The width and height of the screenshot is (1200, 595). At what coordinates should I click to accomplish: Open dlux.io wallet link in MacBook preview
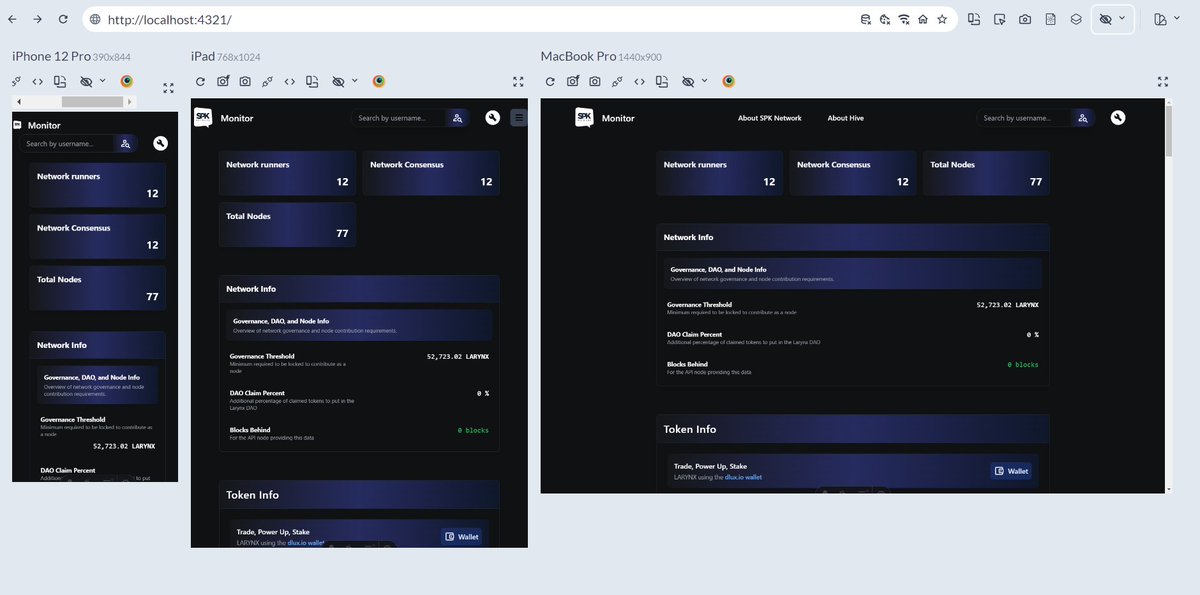741,478
